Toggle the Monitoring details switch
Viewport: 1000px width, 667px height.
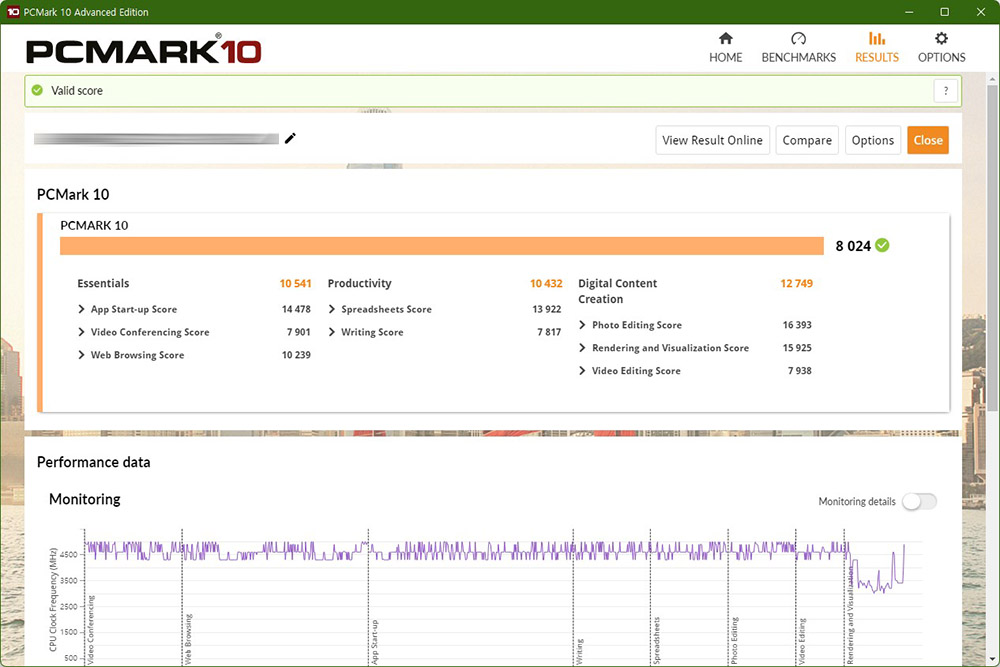[x=920, y=502]
